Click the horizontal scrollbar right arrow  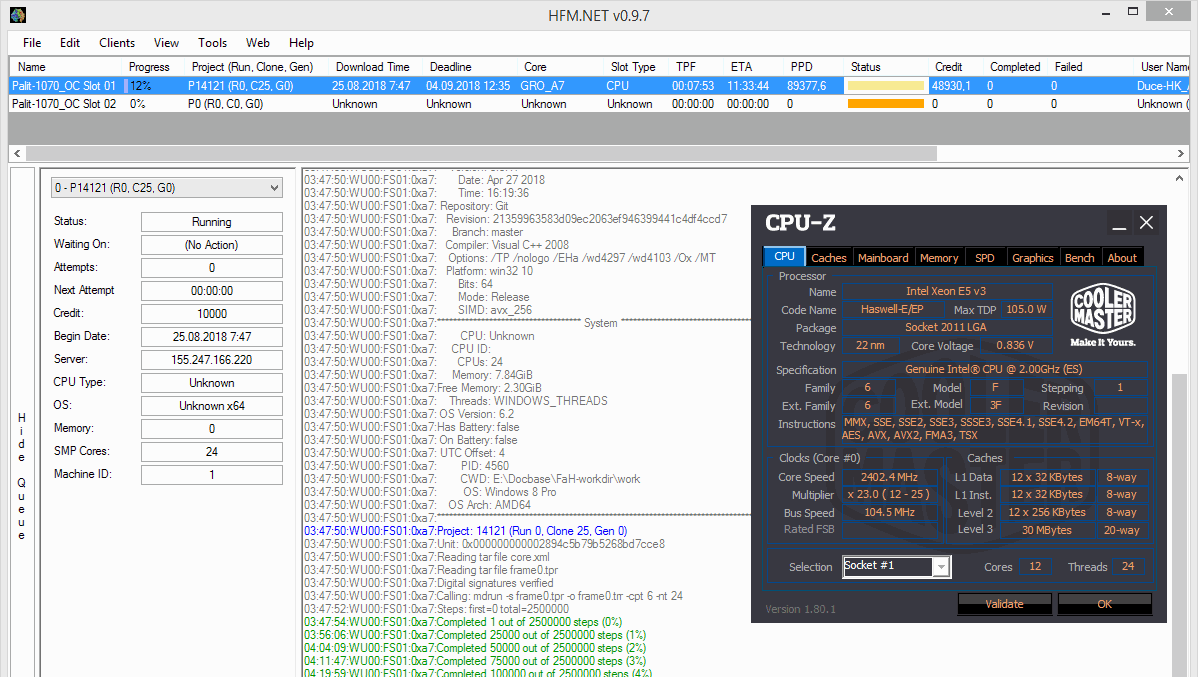(x=1180, y=154)
